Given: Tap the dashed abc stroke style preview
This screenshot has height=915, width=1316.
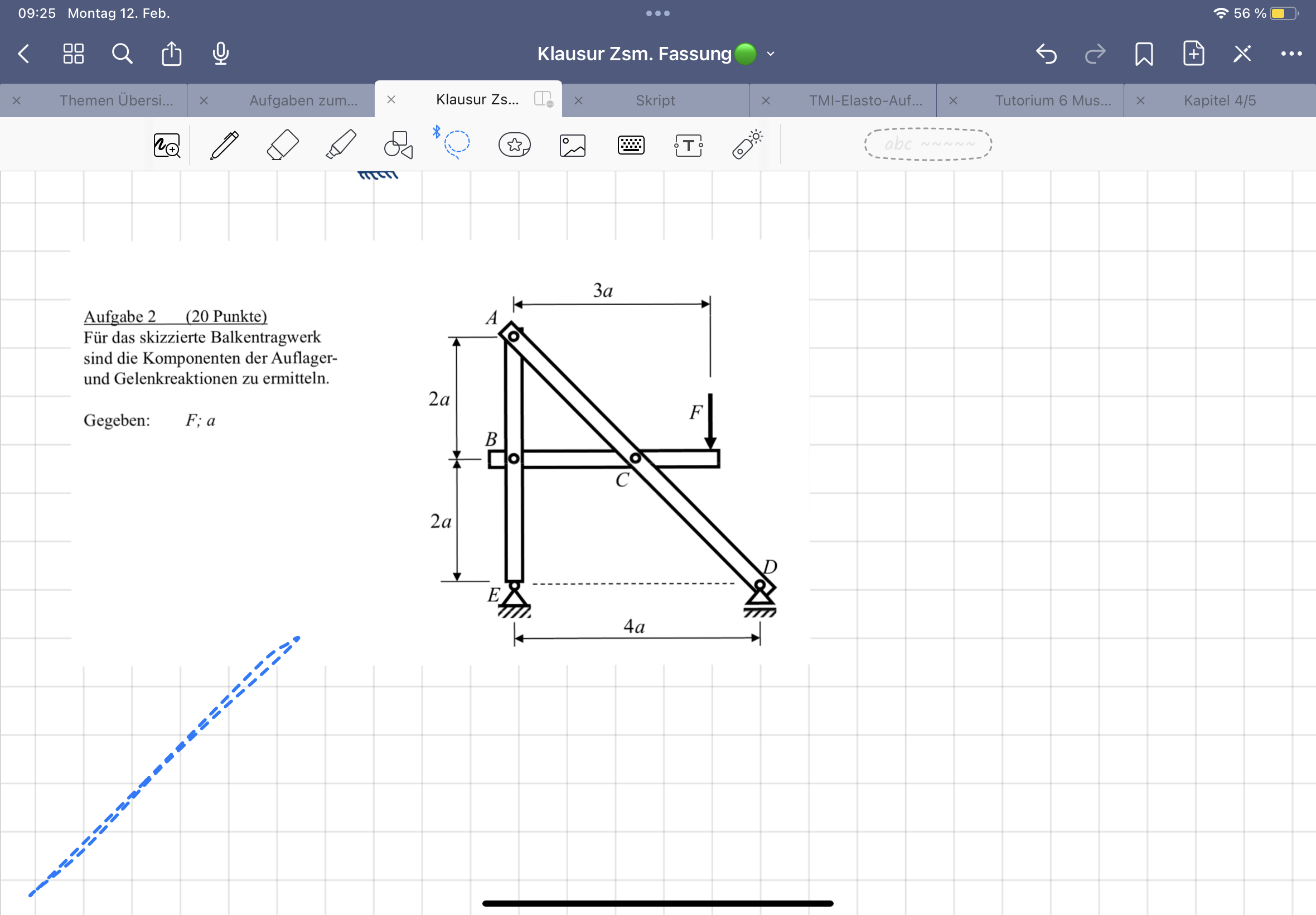Looking at the screenshot, I should [927, 144].
